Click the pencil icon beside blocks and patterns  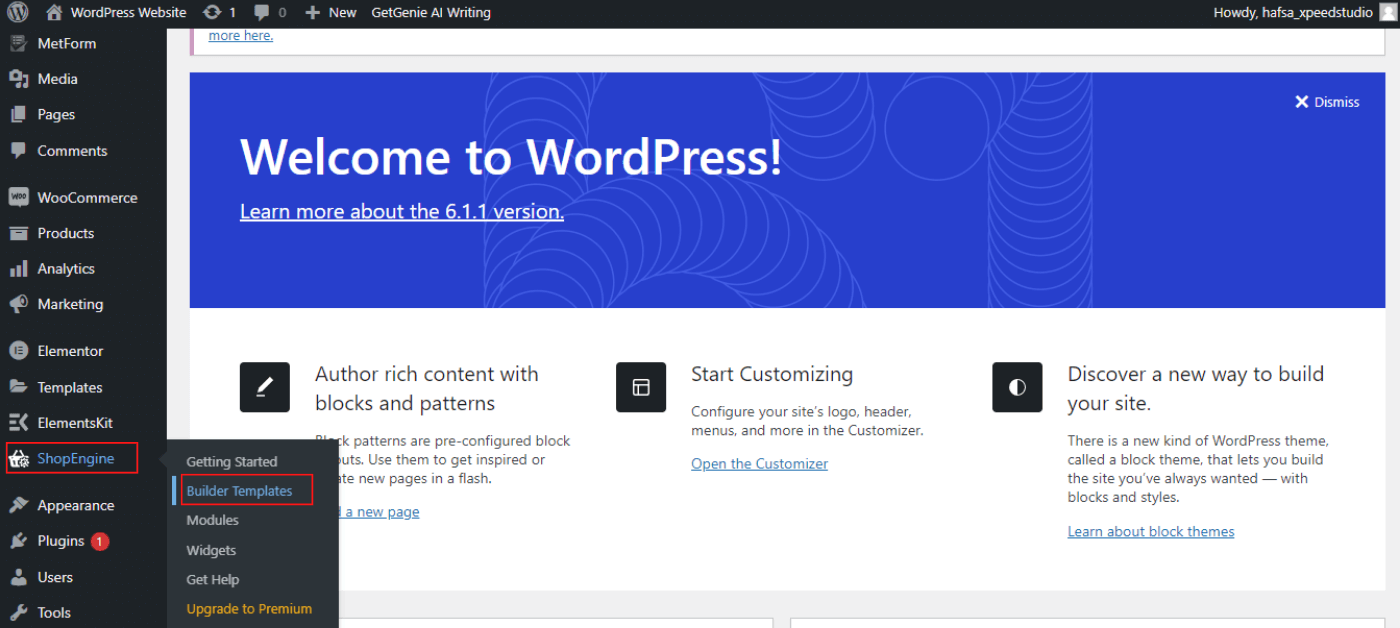tap(264, 387)
